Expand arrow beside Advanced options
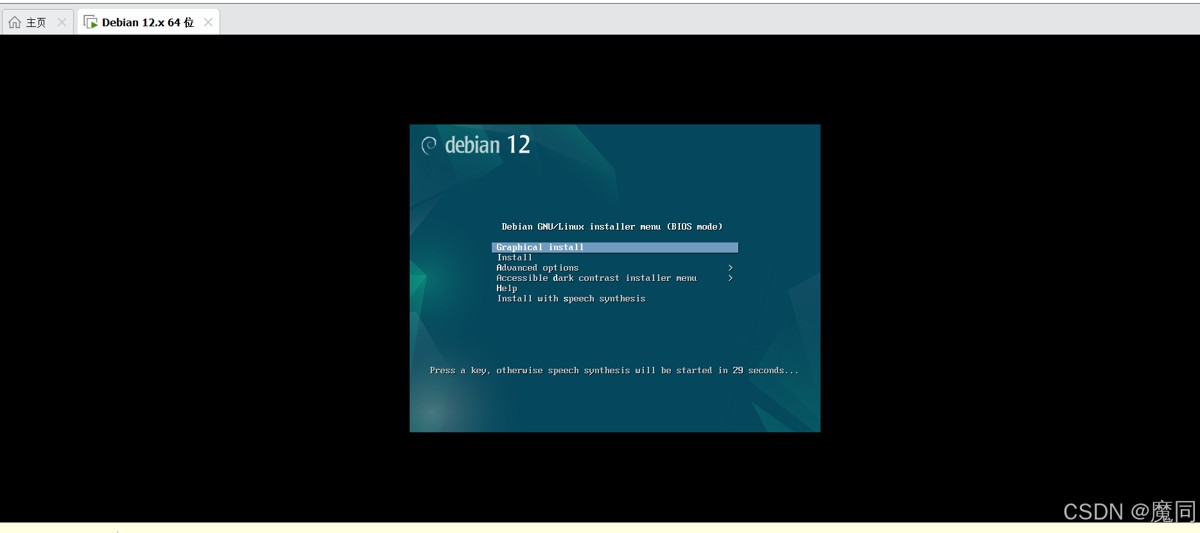This screenshot has height=533, width=1200. coord(731,268)
